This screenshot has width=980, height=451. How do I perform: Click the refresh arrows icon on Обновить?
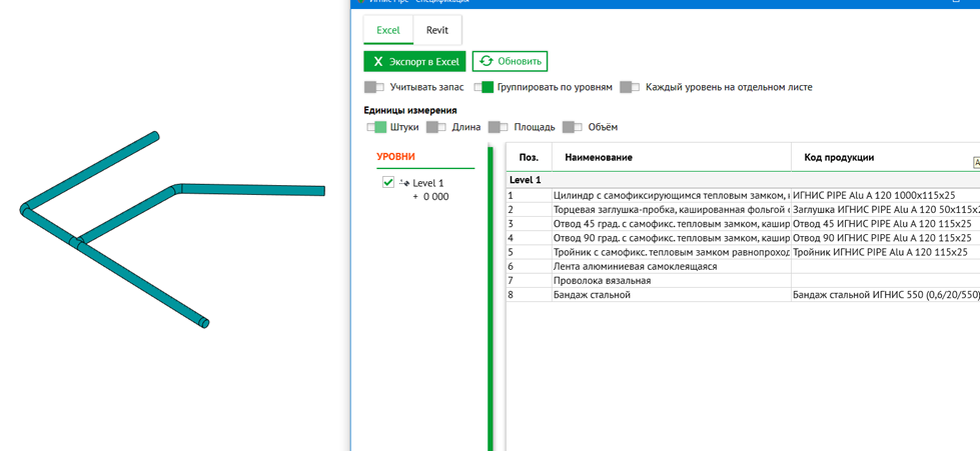[x=486, y=61]
